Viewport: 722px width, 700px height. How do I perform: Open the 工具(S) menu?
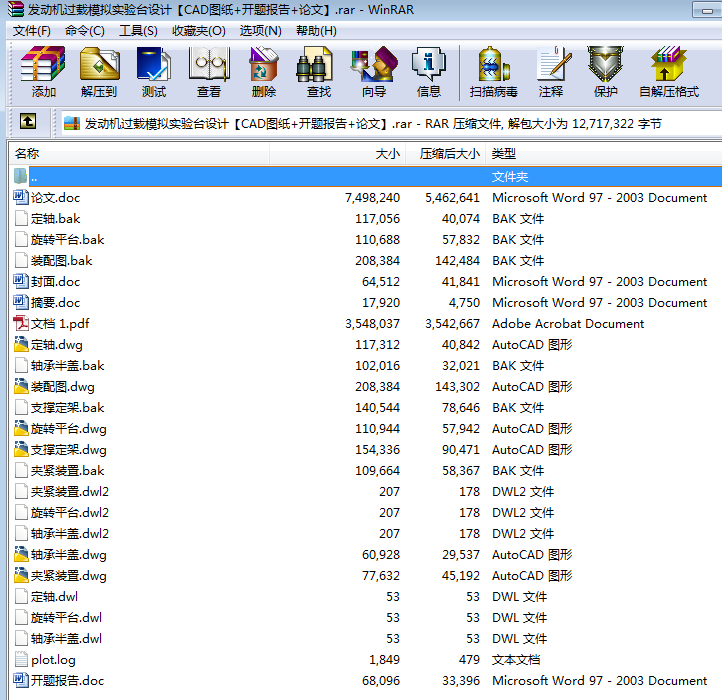(138, 31)
